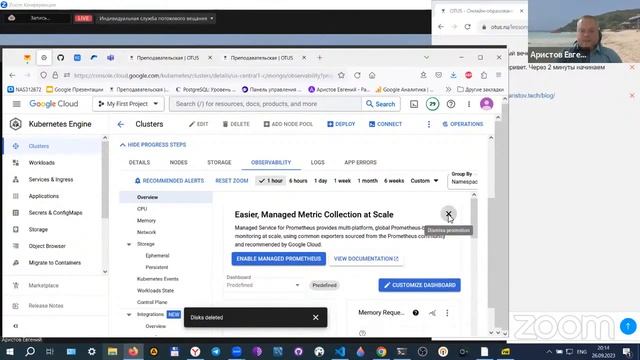Open Firefox application menu
Image resolution: width=640 pixels, height=360 pixels.
click(498, 75)
